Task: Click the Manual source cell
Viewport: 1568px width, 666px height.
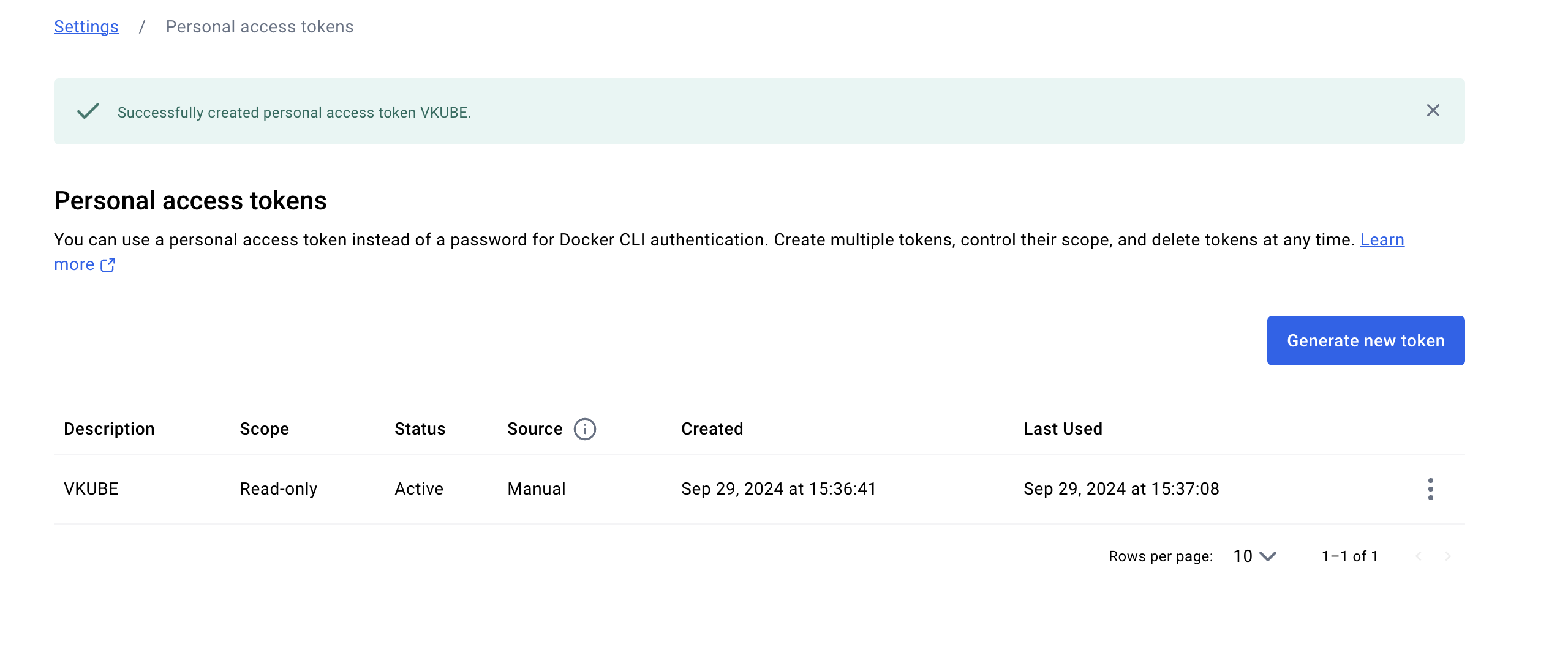Action: (x=536, y=489)
